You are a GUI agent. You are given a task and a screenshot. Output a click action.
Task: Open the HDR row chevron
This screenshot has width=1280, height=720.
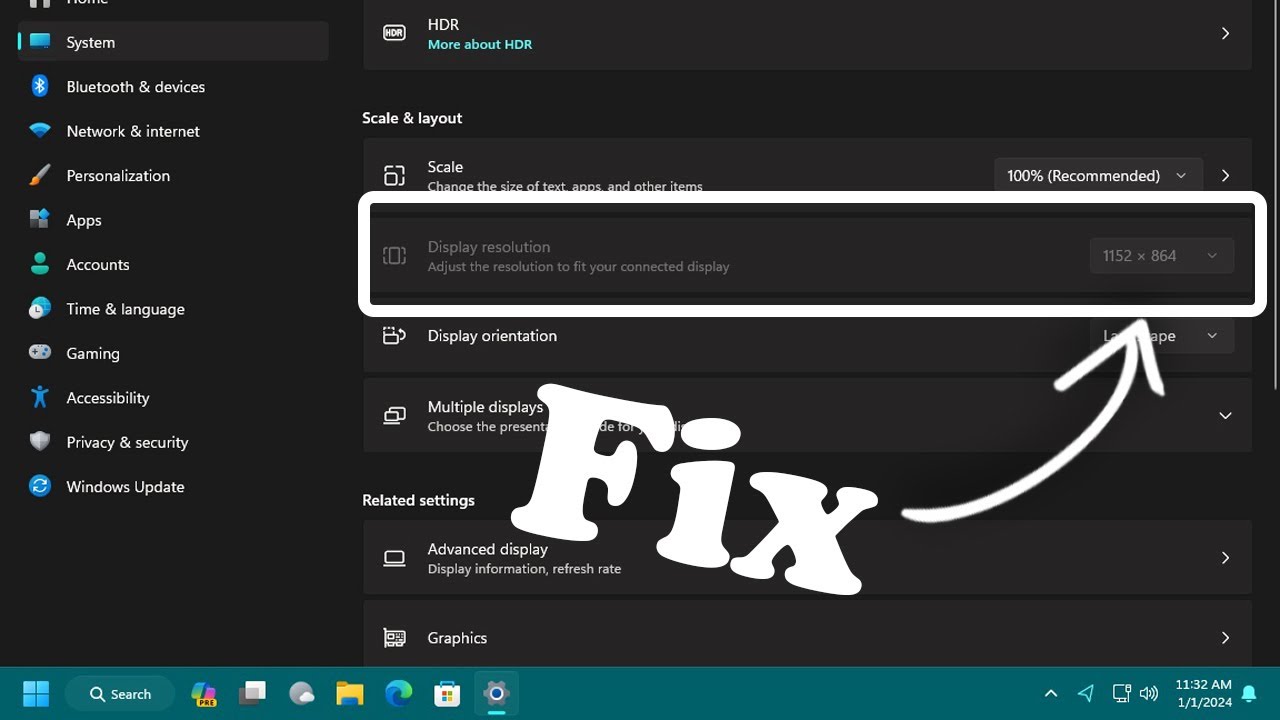pyautogui.click(x=1225, y=33)
